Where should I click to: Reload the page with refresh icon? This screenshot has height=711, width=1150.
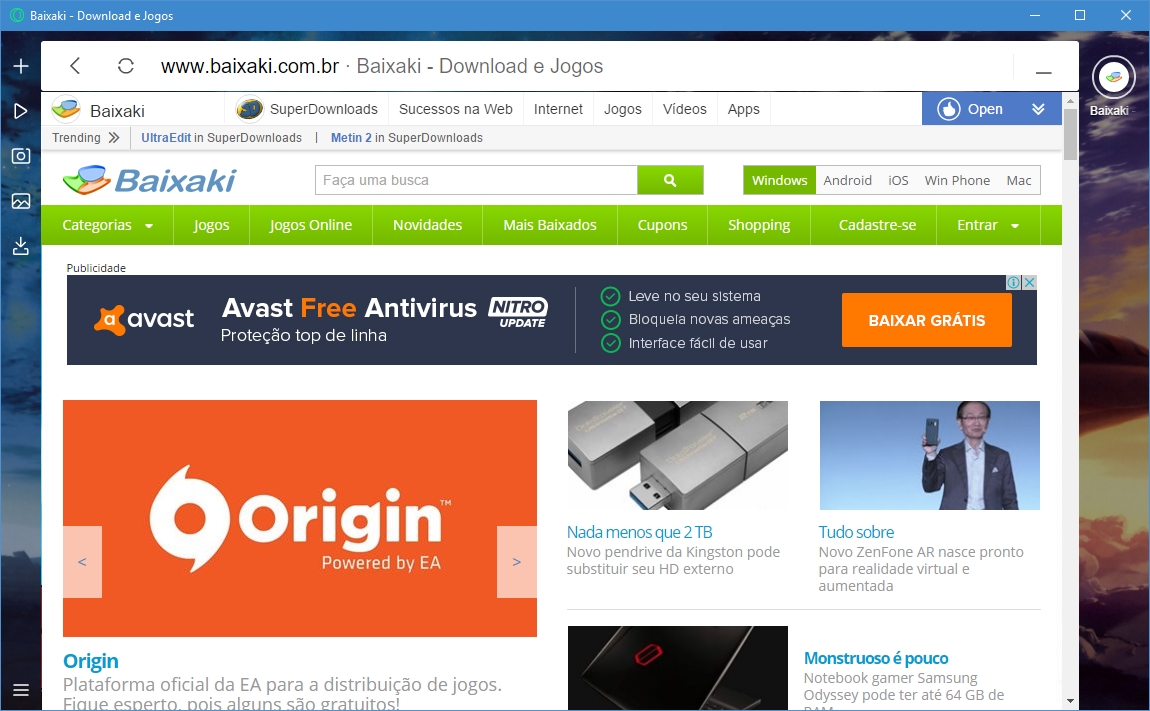click(125, 66)
